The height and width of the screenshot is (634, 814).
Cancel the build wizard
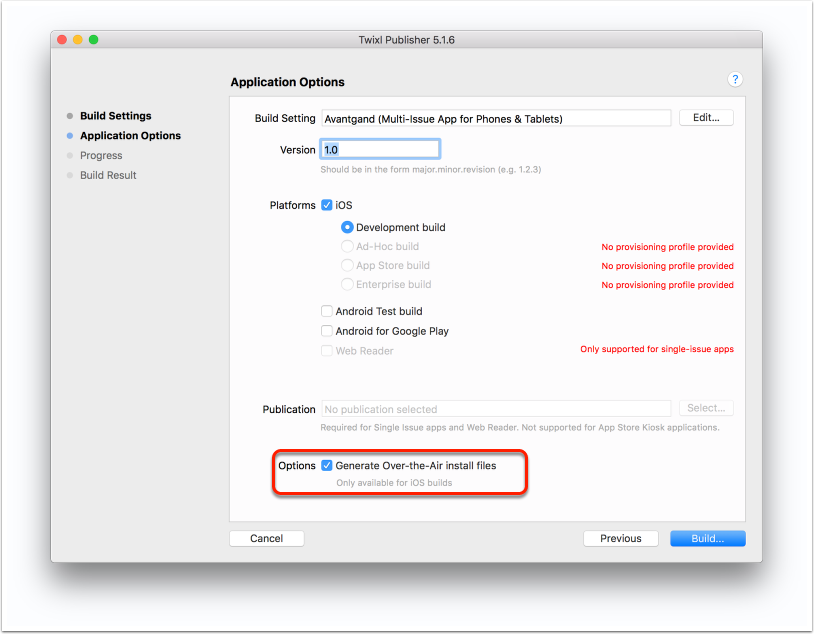tap(266, 538)
